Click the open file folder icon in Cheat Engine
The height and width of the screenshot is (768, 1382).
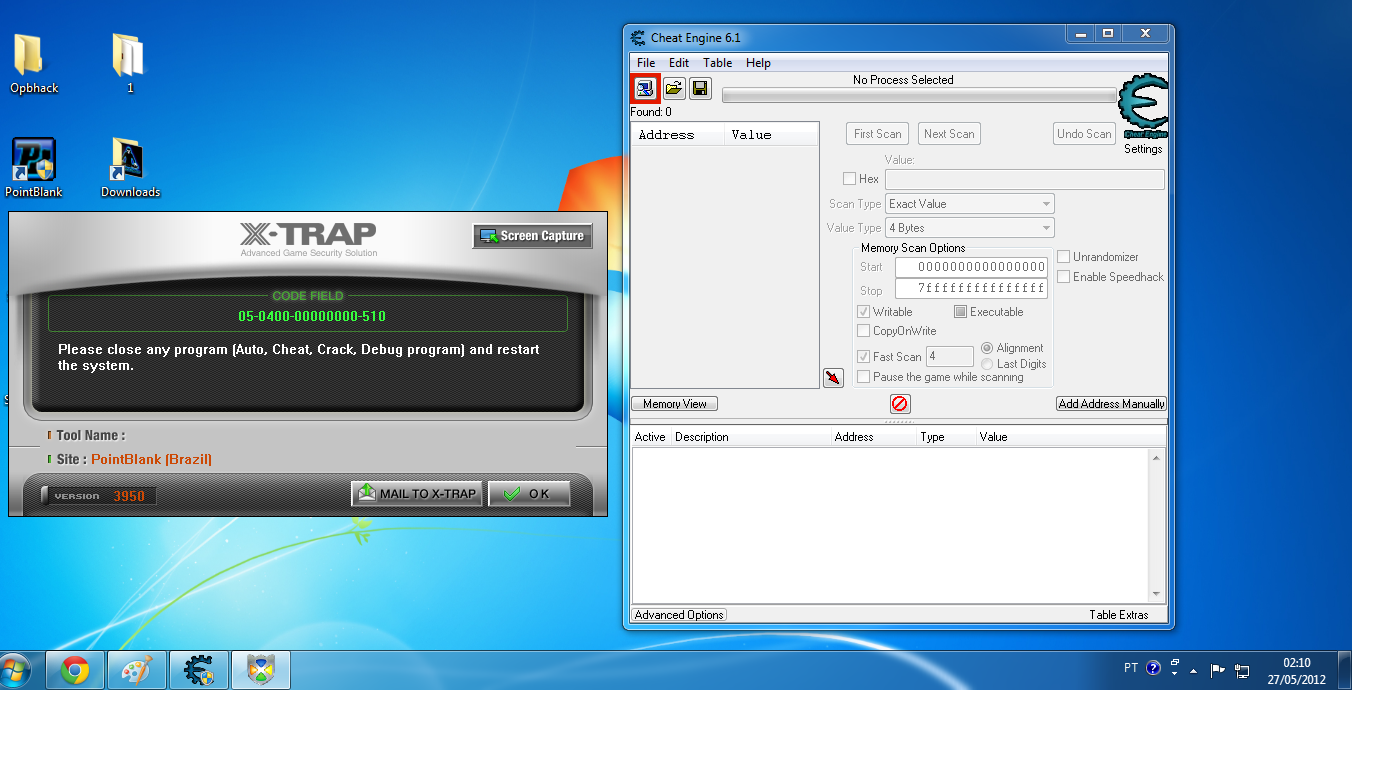point(674,89)
